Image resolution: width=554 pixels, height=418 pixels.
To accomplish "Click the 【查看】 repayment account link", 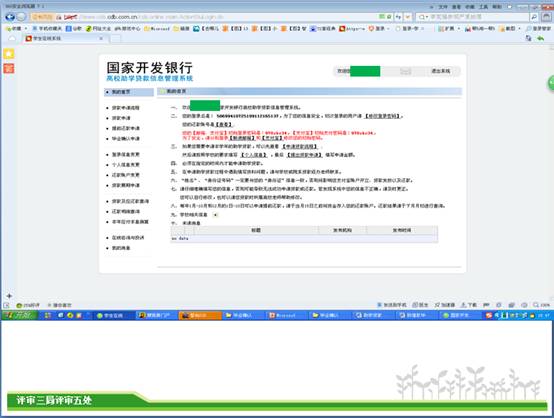I will point(224,124).
